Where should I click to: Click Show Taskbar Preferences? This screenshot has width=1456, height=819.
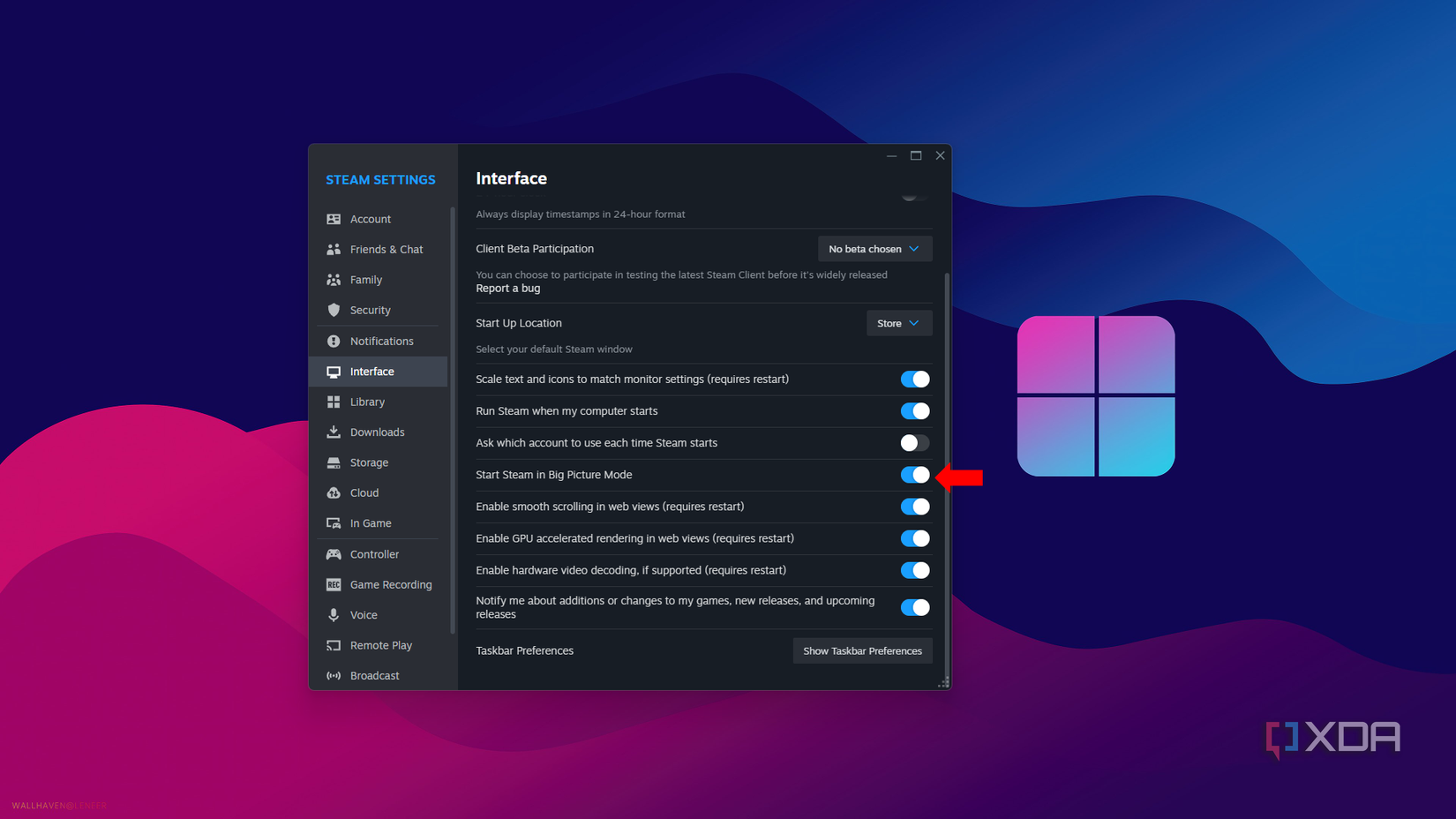tap(862, 650)
